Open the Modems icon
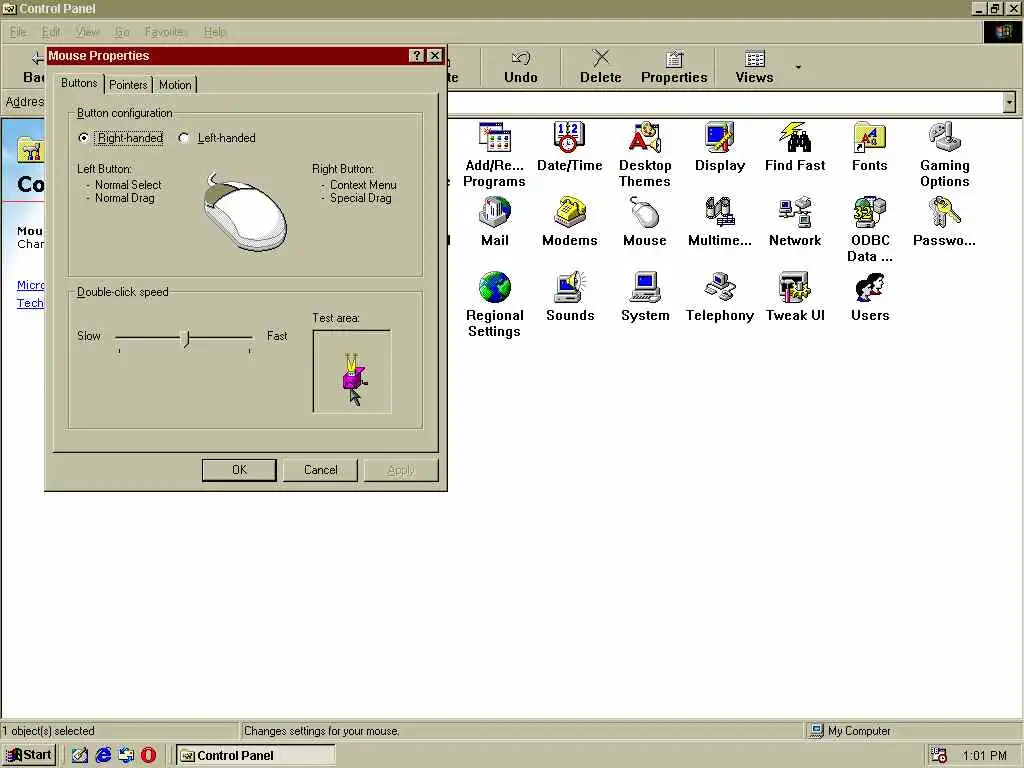The height and width of the screenshot is (768, 1024). [569, 222]
